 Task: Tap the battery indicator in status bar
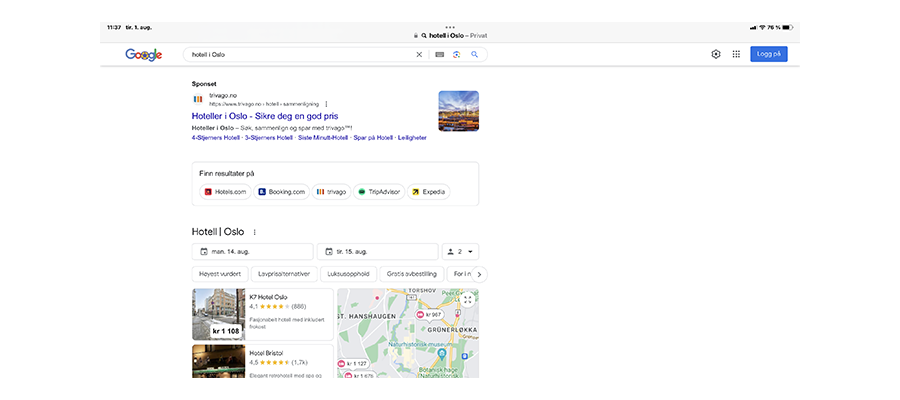pos(787,27)
